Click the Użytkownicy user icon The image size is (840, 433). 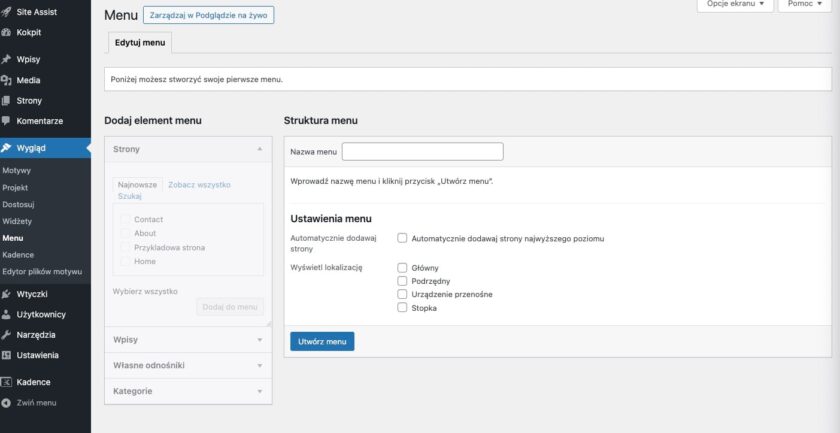pyautogui.click(x=6, y=314)
